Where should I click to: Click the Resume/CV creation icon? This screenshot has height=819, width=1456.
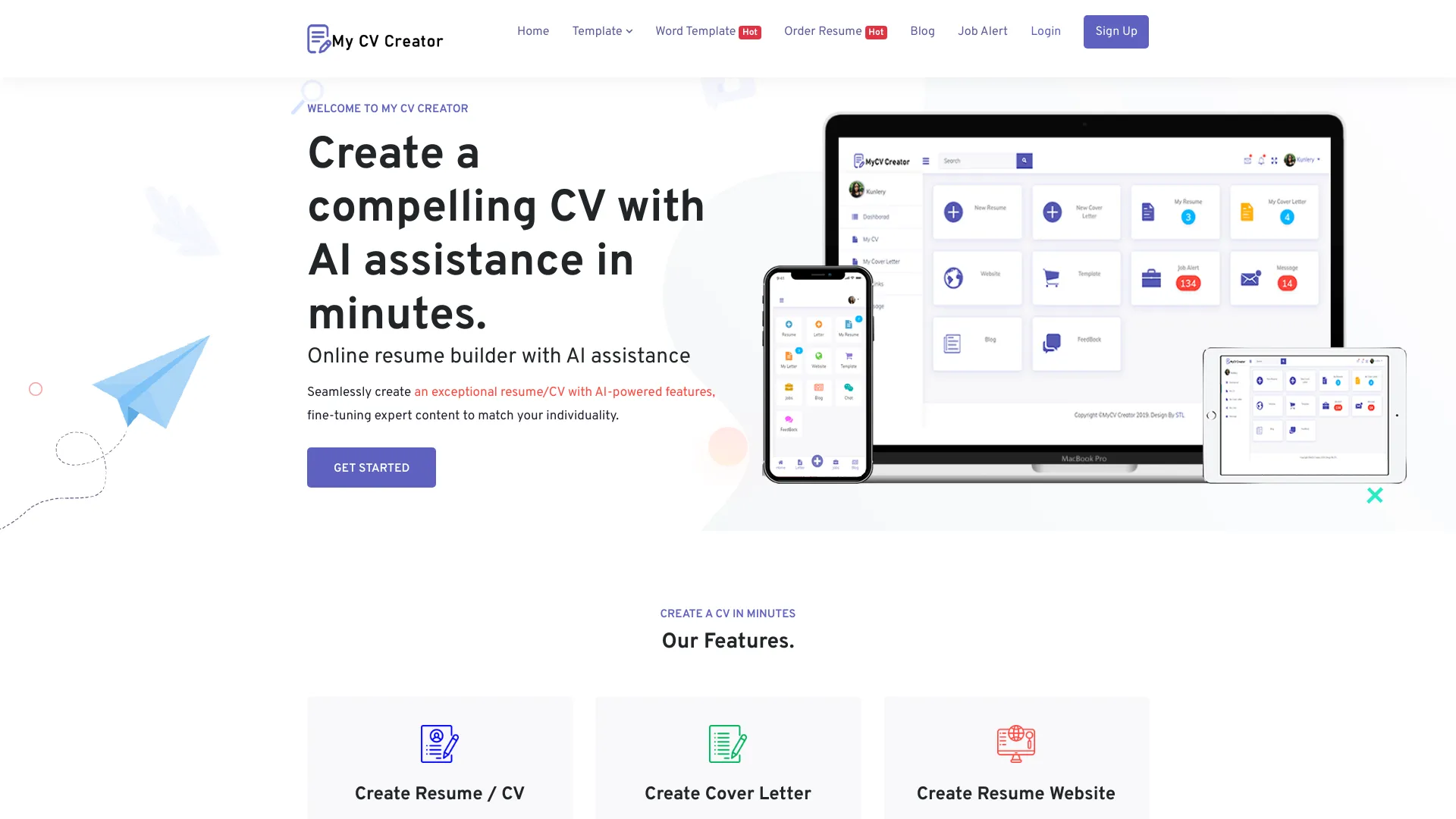440,743
